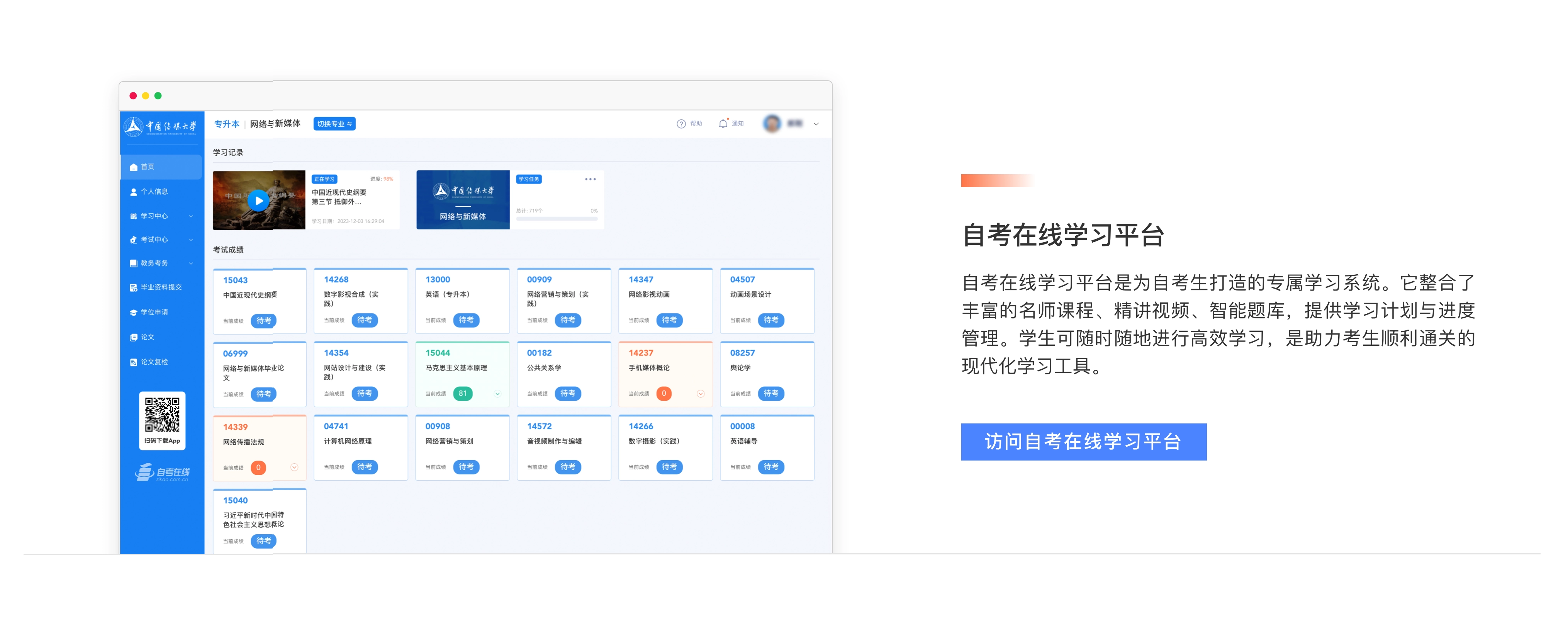Click the 论文复检 sidebar icon
Viewport: 1568px width, 617px height.
[133, 362]
